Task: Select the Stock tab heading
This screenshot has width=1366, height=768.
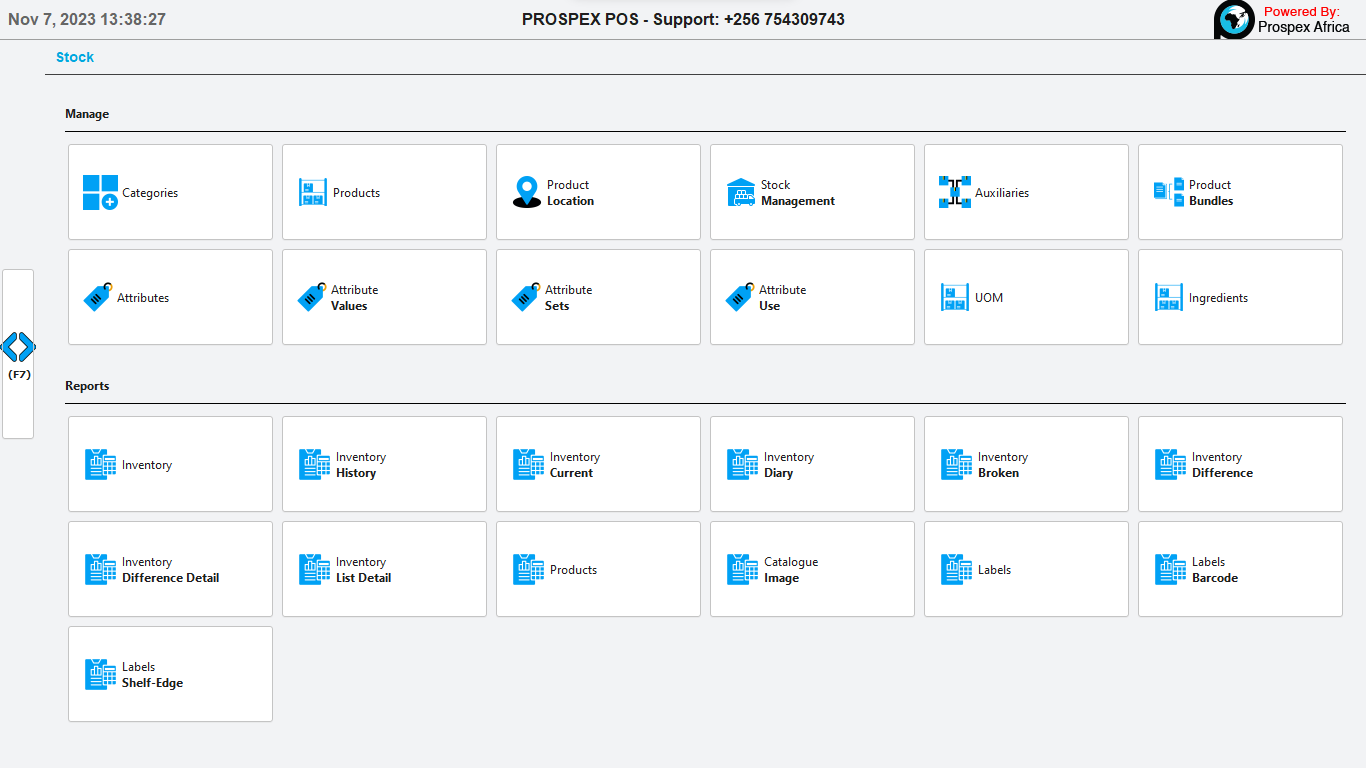Action: pyautogui.click(x=75, y=57)
